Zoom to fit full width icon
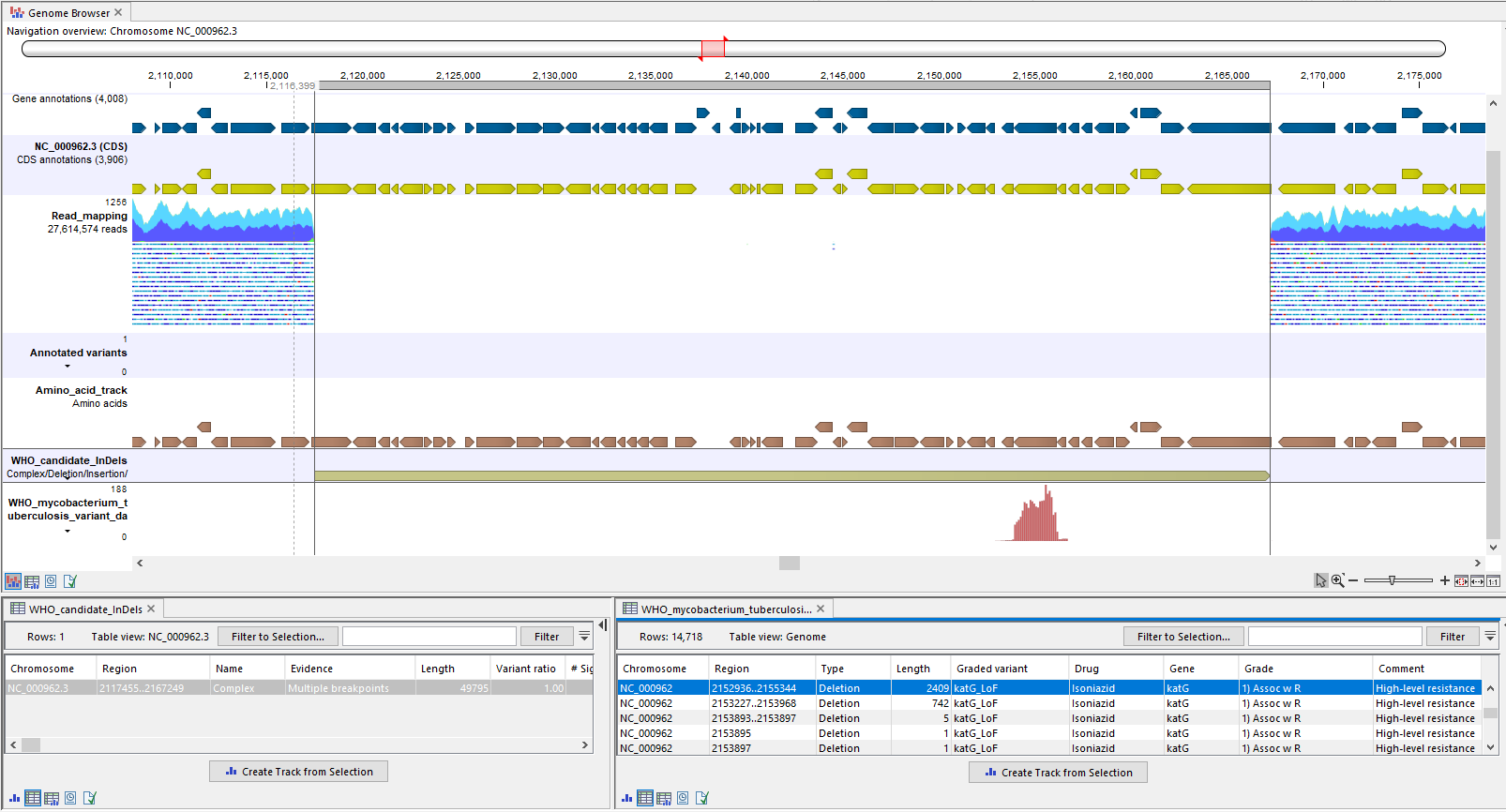This screenshot has width=1506, height=812. [1477, 581]
